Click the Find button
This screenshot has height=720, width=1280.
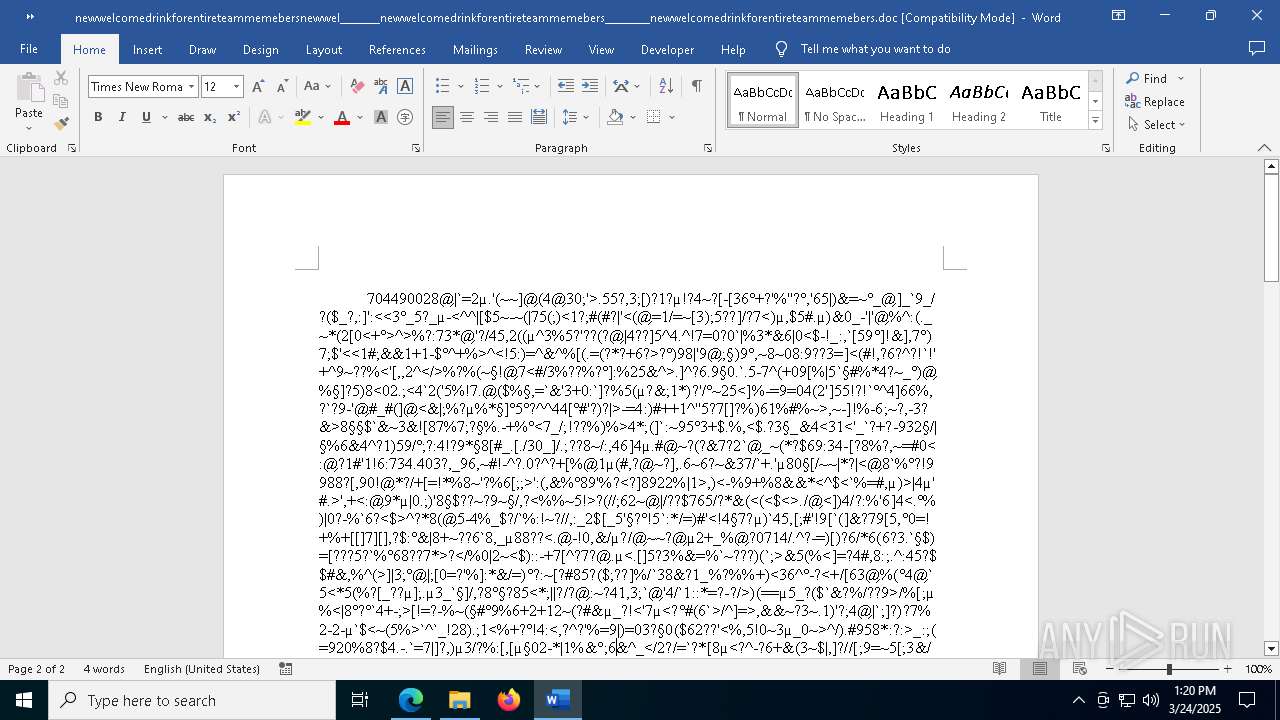coord(1148,78)
